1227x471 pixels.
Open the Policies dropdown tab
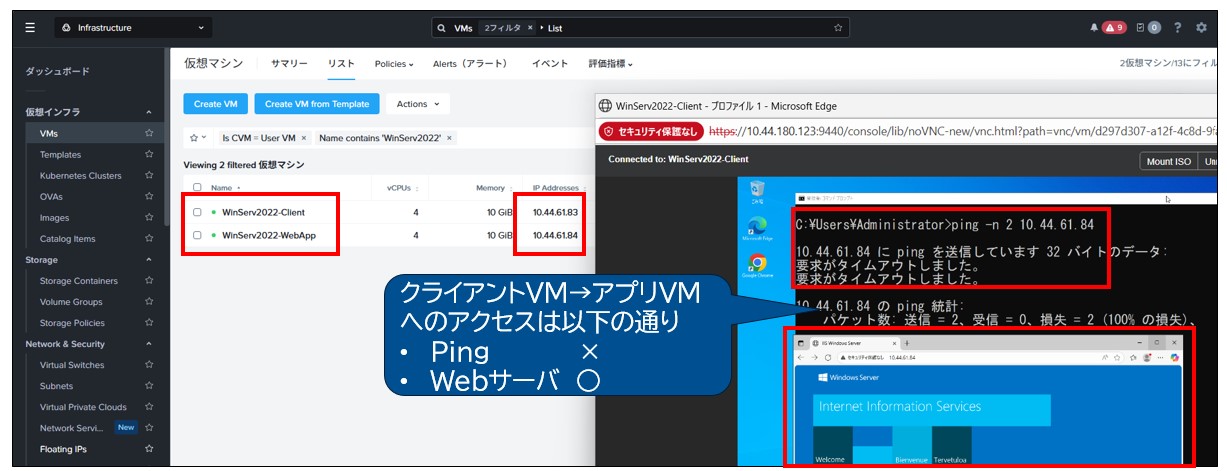(394, 64)
